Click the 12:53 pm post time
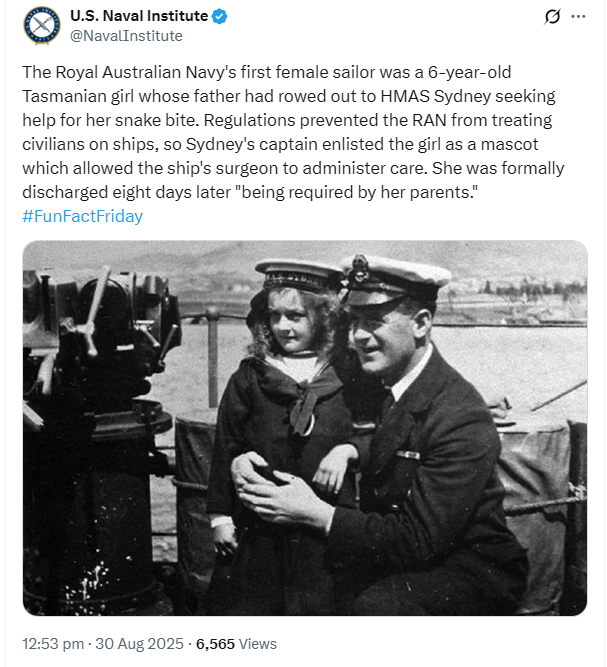Screen dimensions: 607x667 [x=53, y=644]
